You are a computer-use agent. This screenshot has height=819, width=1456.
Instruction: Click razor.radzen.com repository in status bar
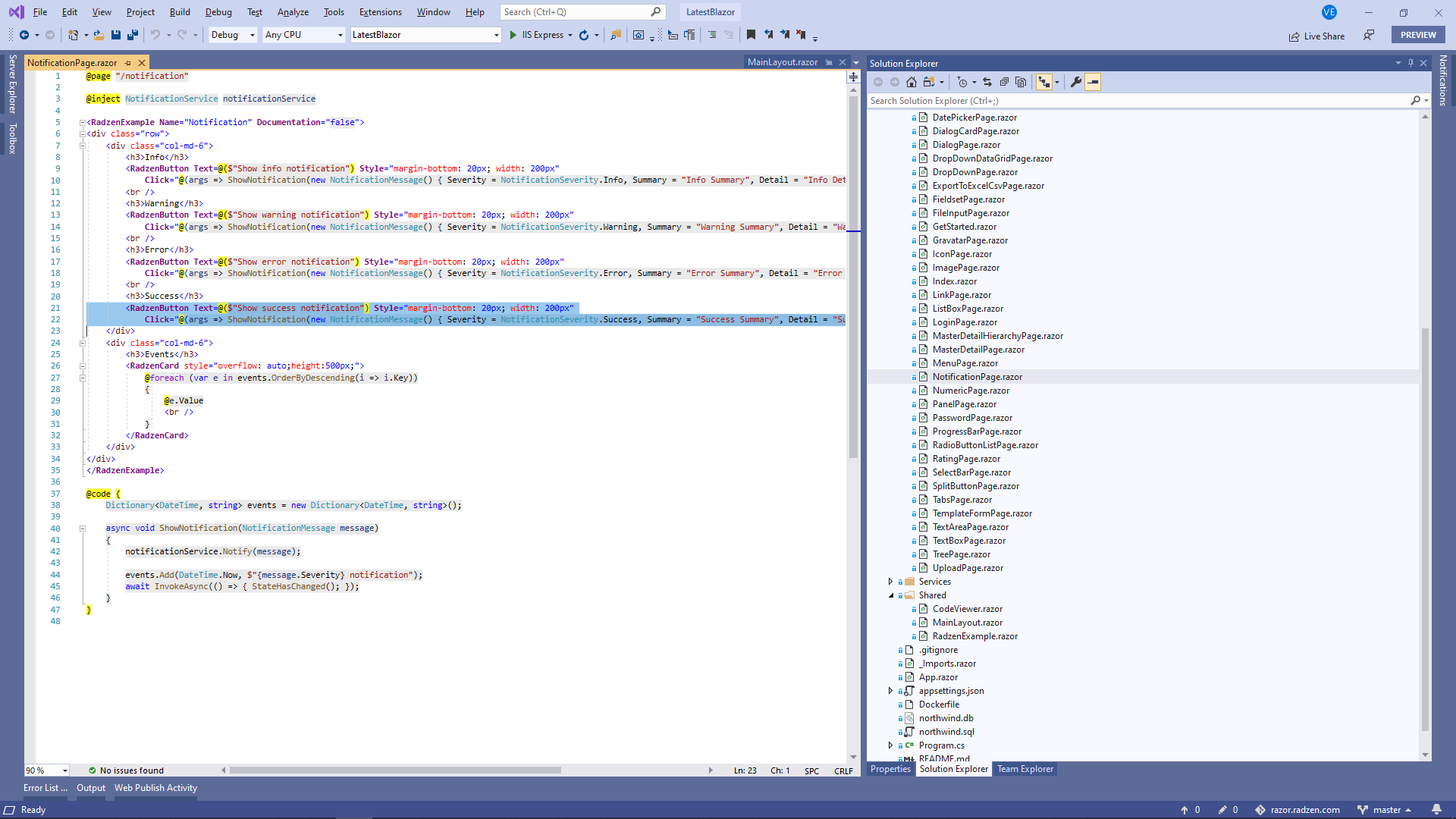[1298, 810]
